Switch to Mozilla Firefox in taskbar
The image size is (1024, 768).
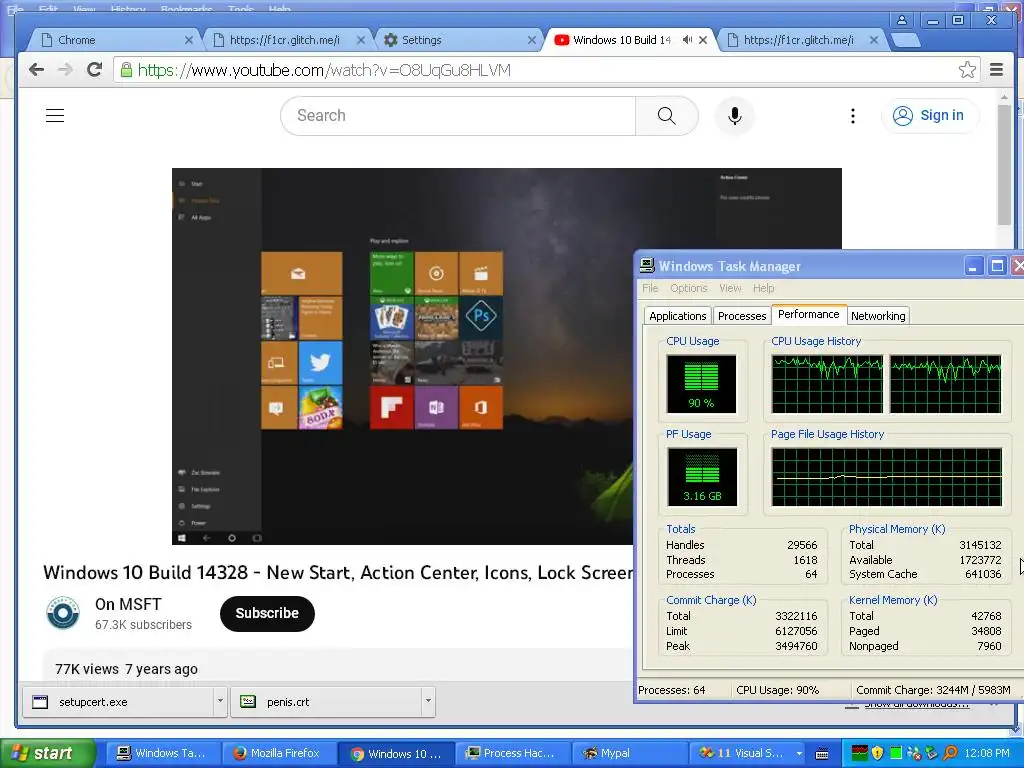[280, 753]
